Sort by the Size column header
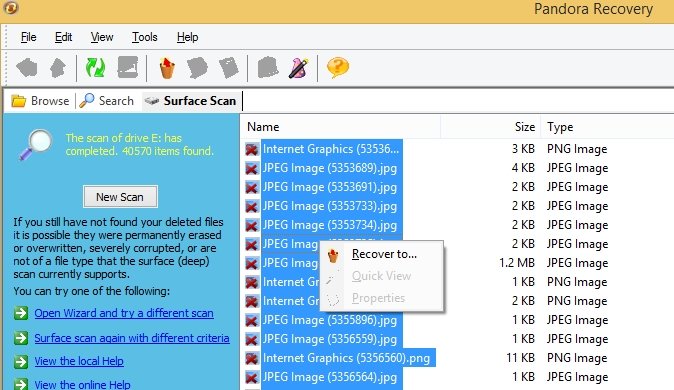The width and height of the screenshot is (674, 390). (x=525, y=127)
